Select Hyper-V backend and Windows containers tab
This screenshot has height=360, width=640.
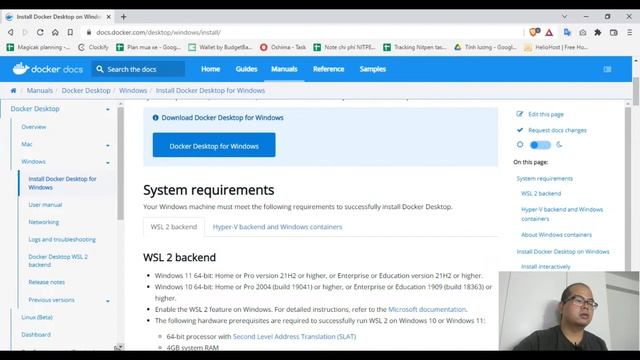278,227
